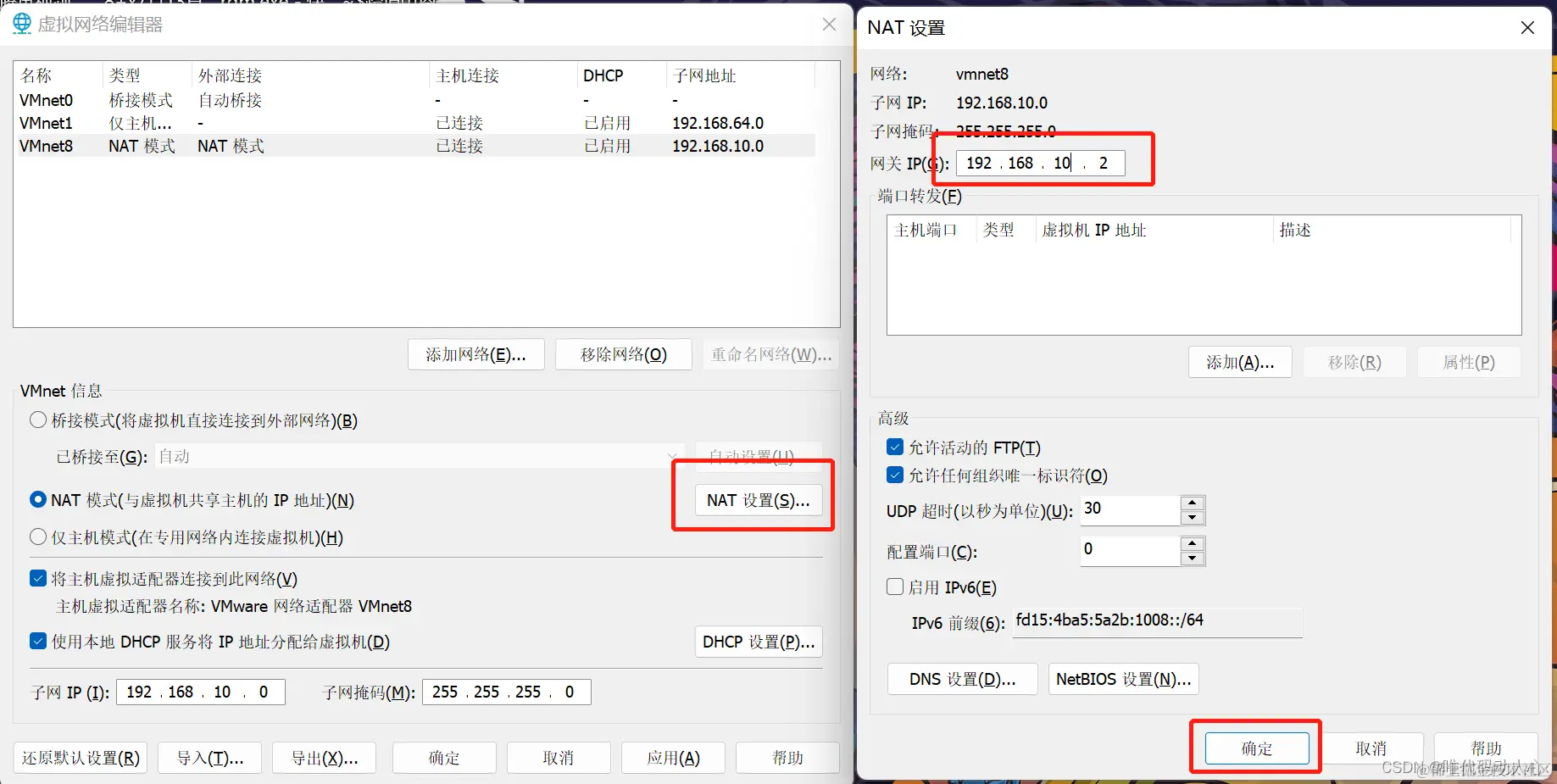Select the VMnet1 network row

(415, 123)
